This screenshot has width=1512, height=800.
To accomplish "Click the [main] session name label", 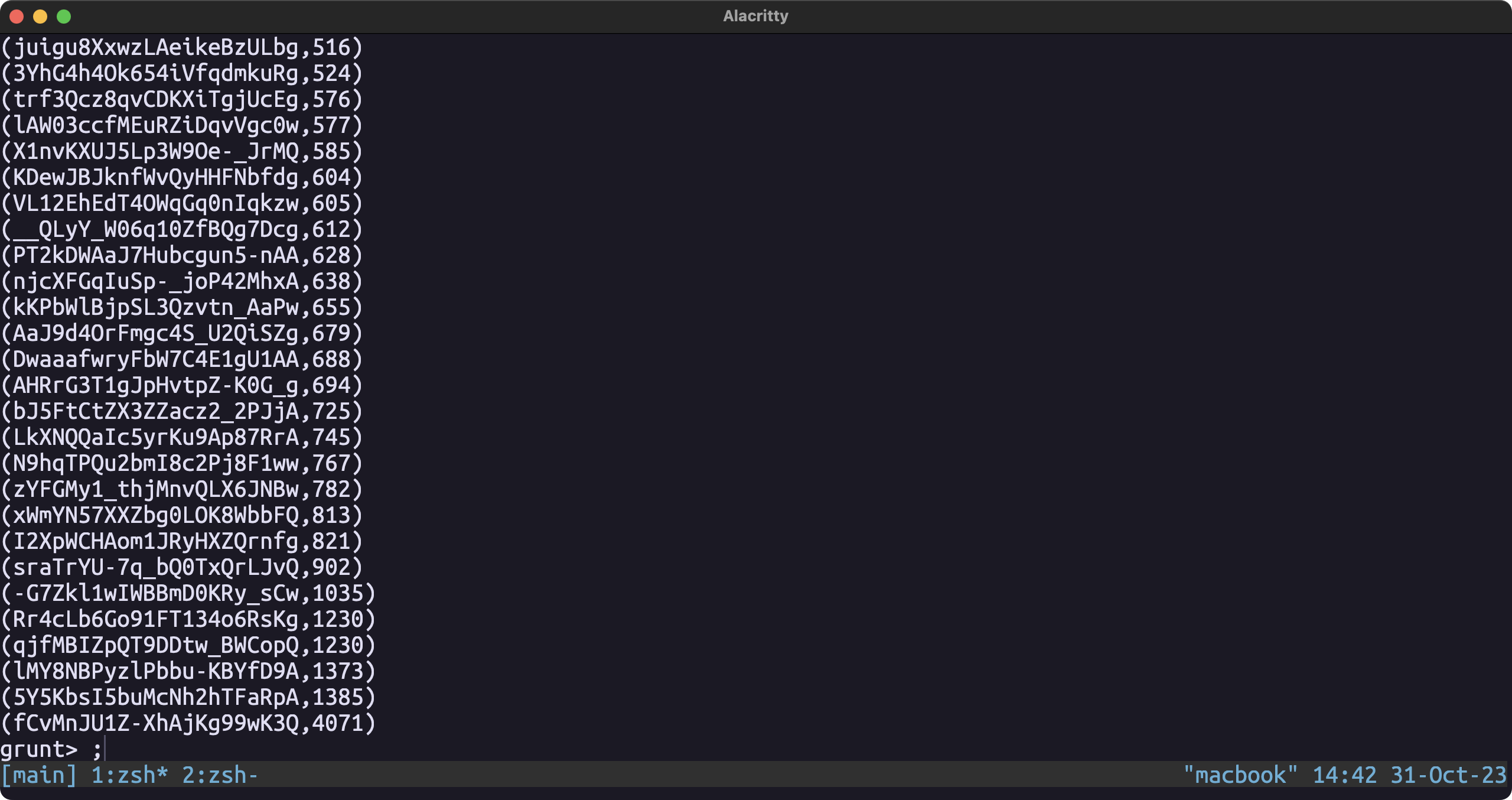I will [x=39, y=775].
